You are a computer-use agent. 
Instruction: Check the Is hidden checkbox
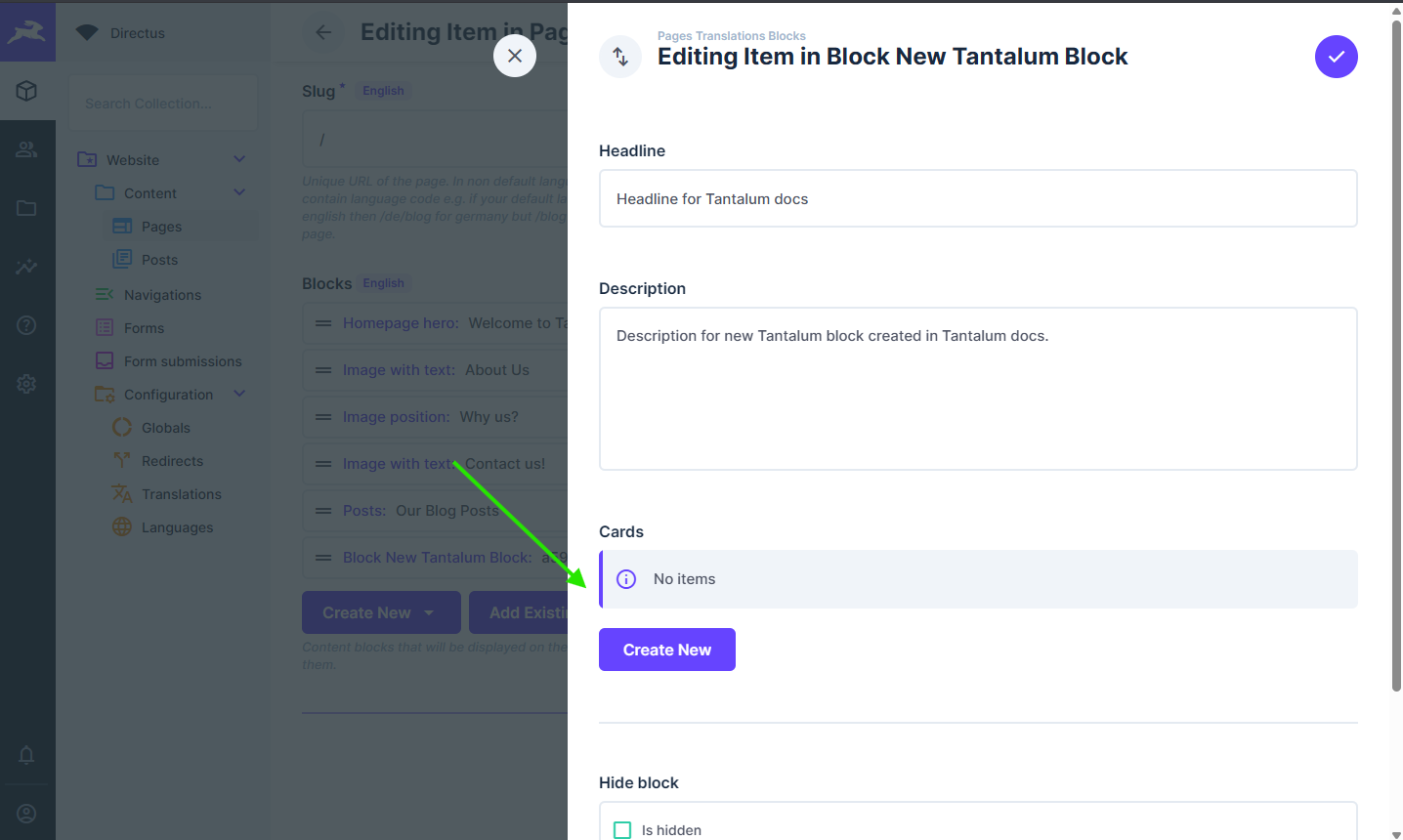tap(622, 830)
